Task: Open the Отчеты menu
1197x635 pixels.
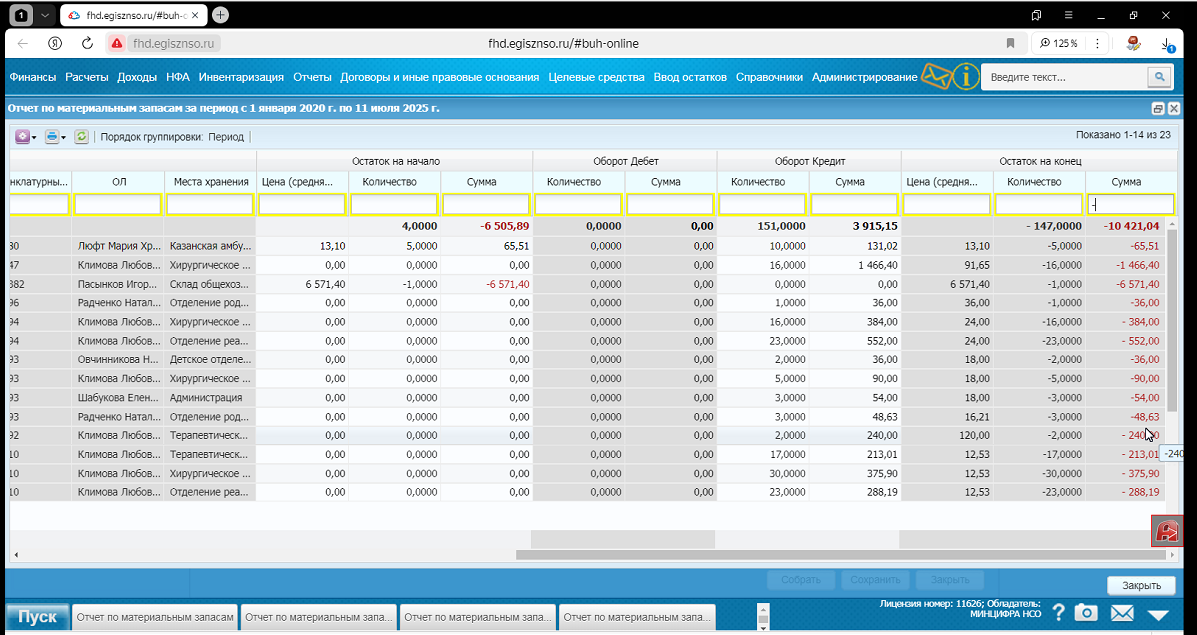Action: (x=312, y=77)
